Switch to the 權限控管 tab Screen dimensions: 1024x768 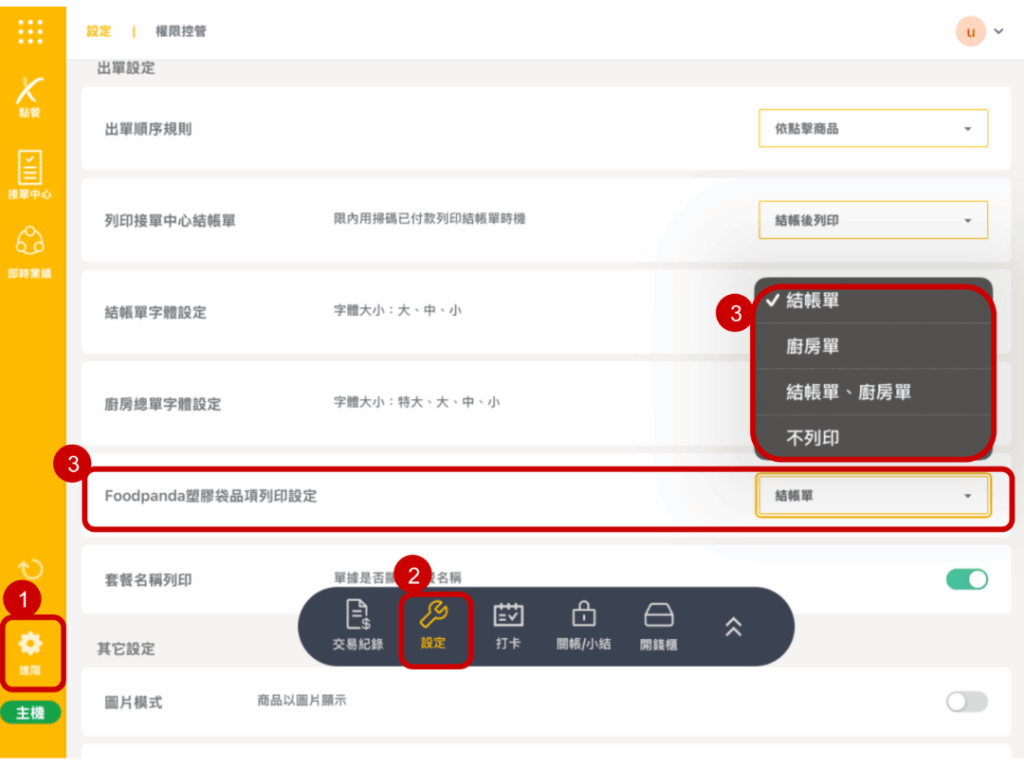tap(181, 32)
